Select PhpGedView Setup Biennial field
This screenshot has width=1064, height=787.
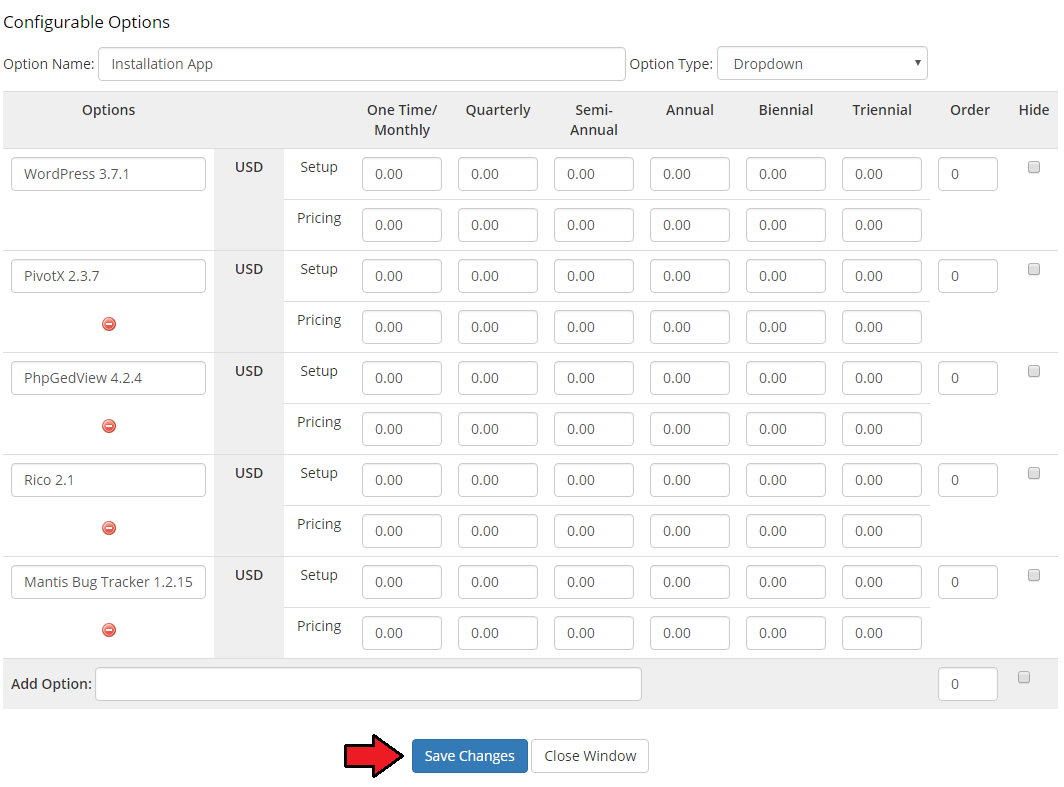tap(786, 378)
